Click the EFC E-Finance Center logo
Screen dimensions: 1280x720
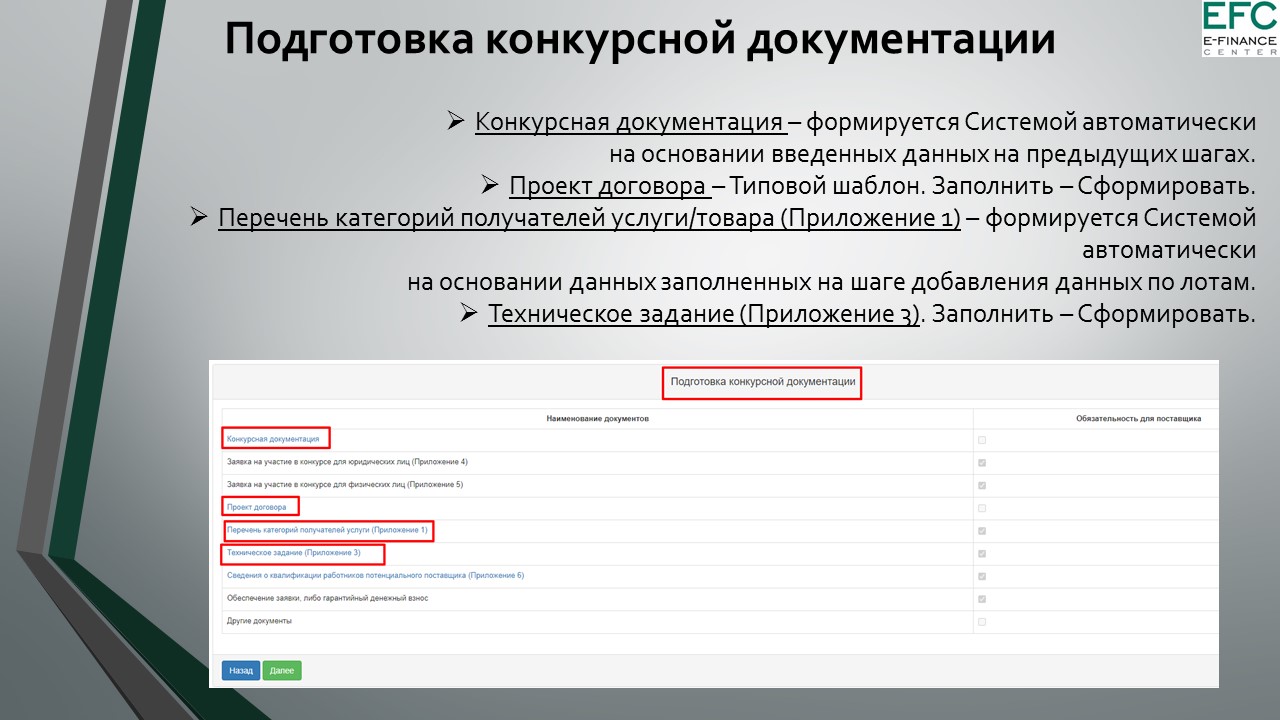pos(1240,28)
